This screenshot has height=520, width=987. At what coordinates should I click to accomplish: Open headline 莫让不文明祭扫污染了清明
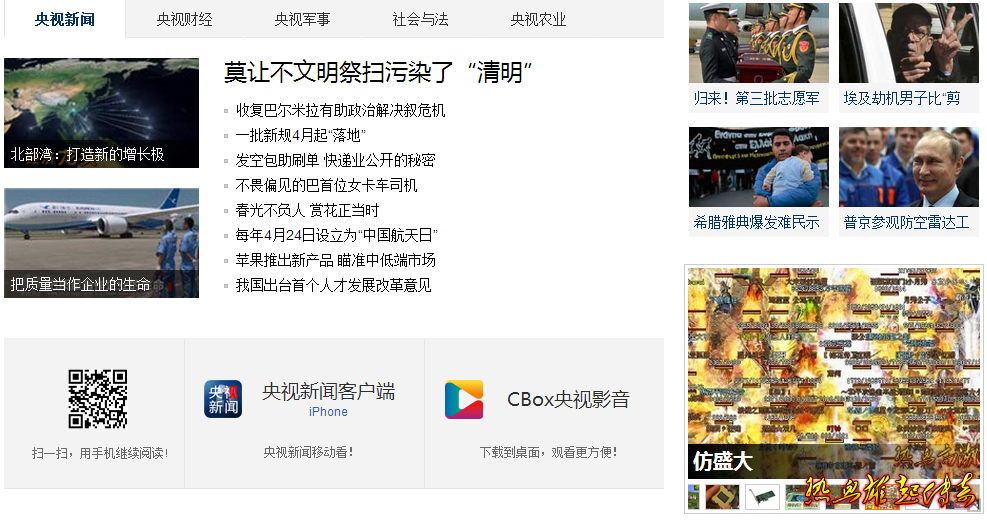[x=378, y=72]
